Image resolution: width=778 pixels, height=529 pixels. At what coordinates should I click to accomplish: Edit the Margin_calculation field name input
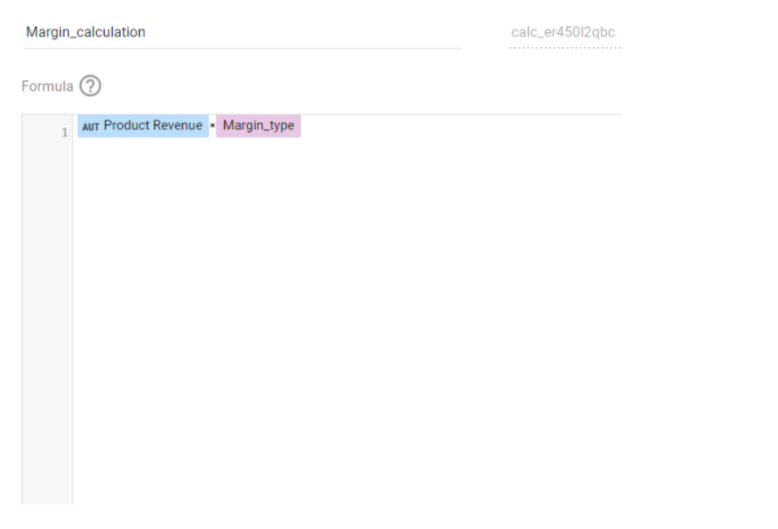[243, 32]
